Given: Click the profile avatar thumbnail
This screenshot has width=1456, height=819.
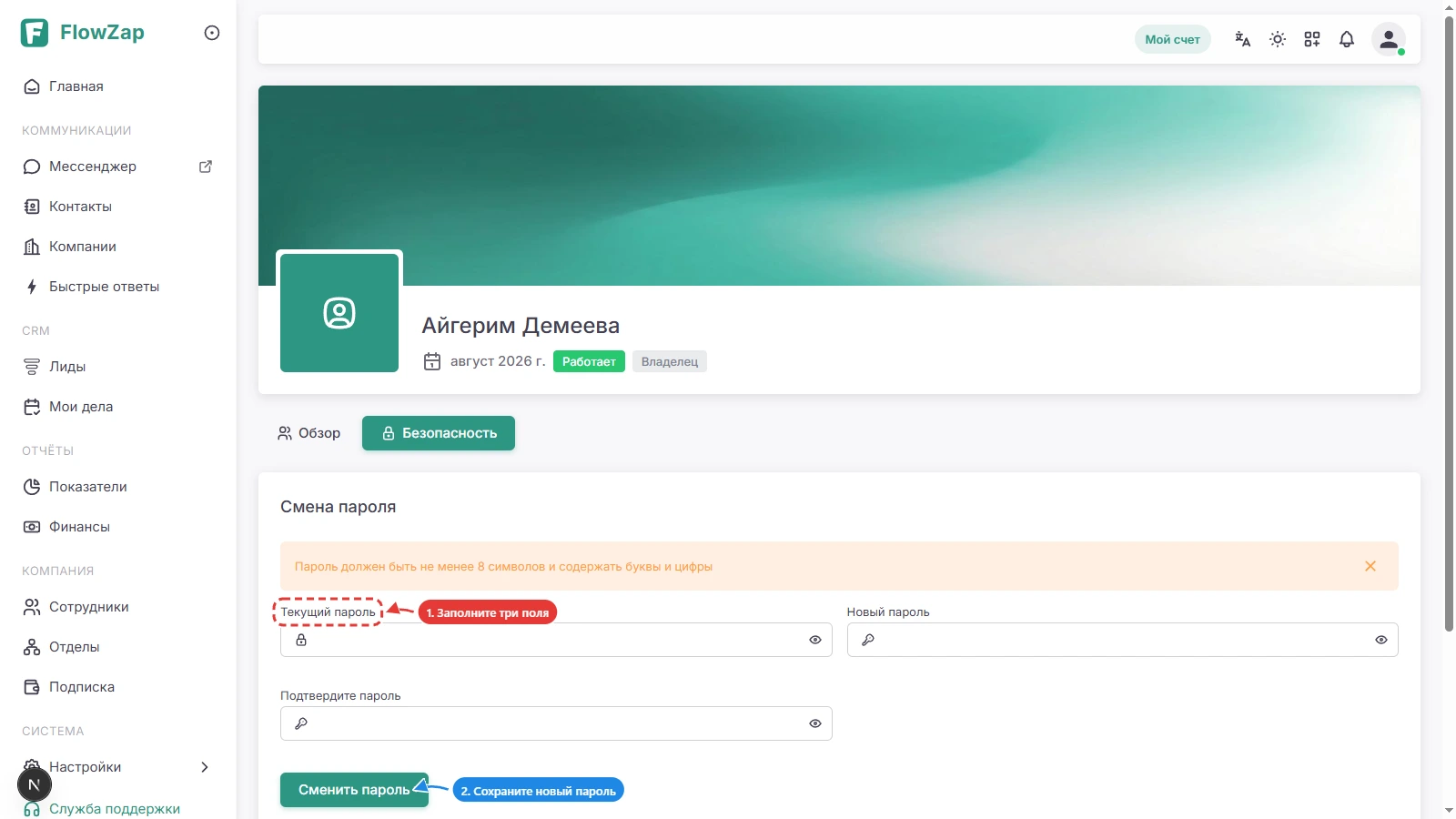Looking at the screenshot, I should 339,313.
